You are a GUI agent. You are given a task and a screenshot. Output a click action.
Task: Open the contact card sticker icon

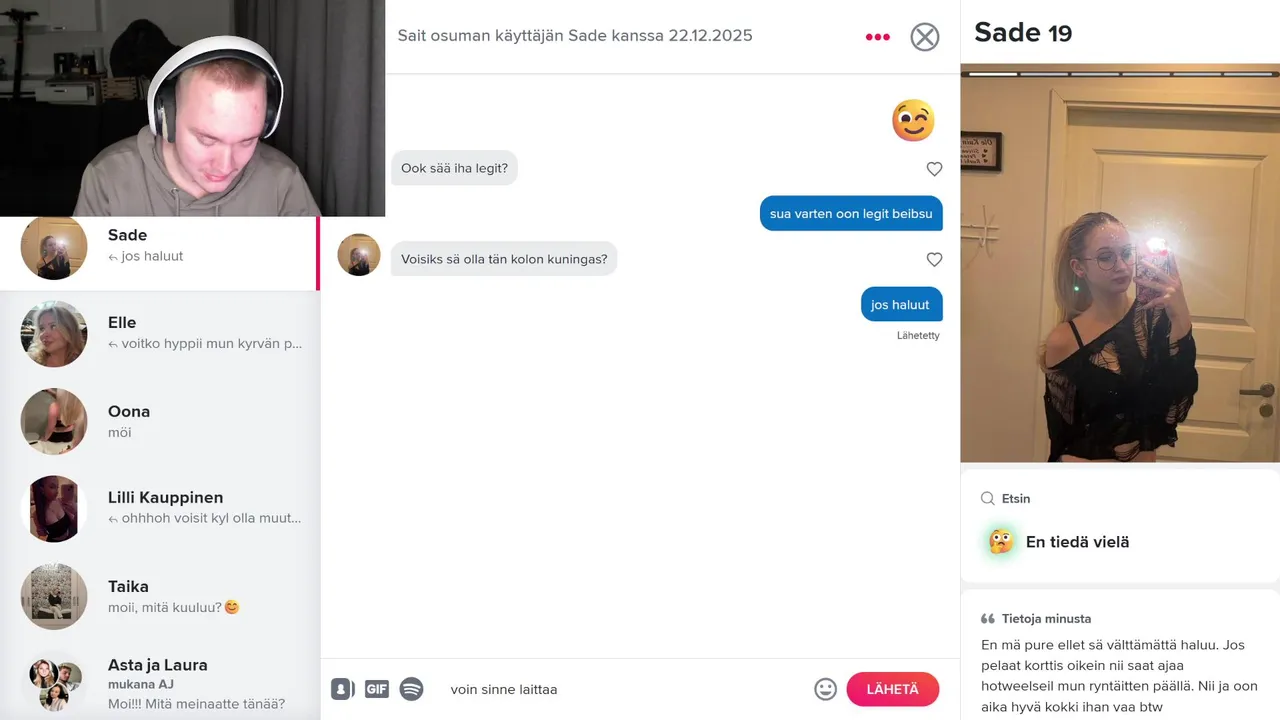(x=343, y=689)
